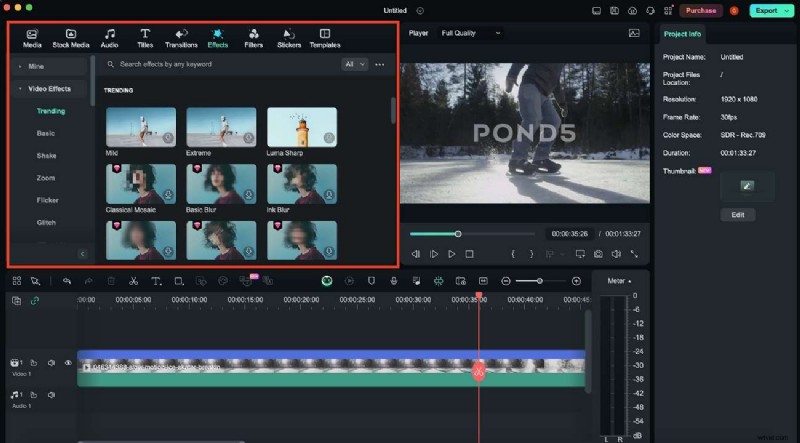Switch to the Titles tab
The image size is (800, 443).
145,38
